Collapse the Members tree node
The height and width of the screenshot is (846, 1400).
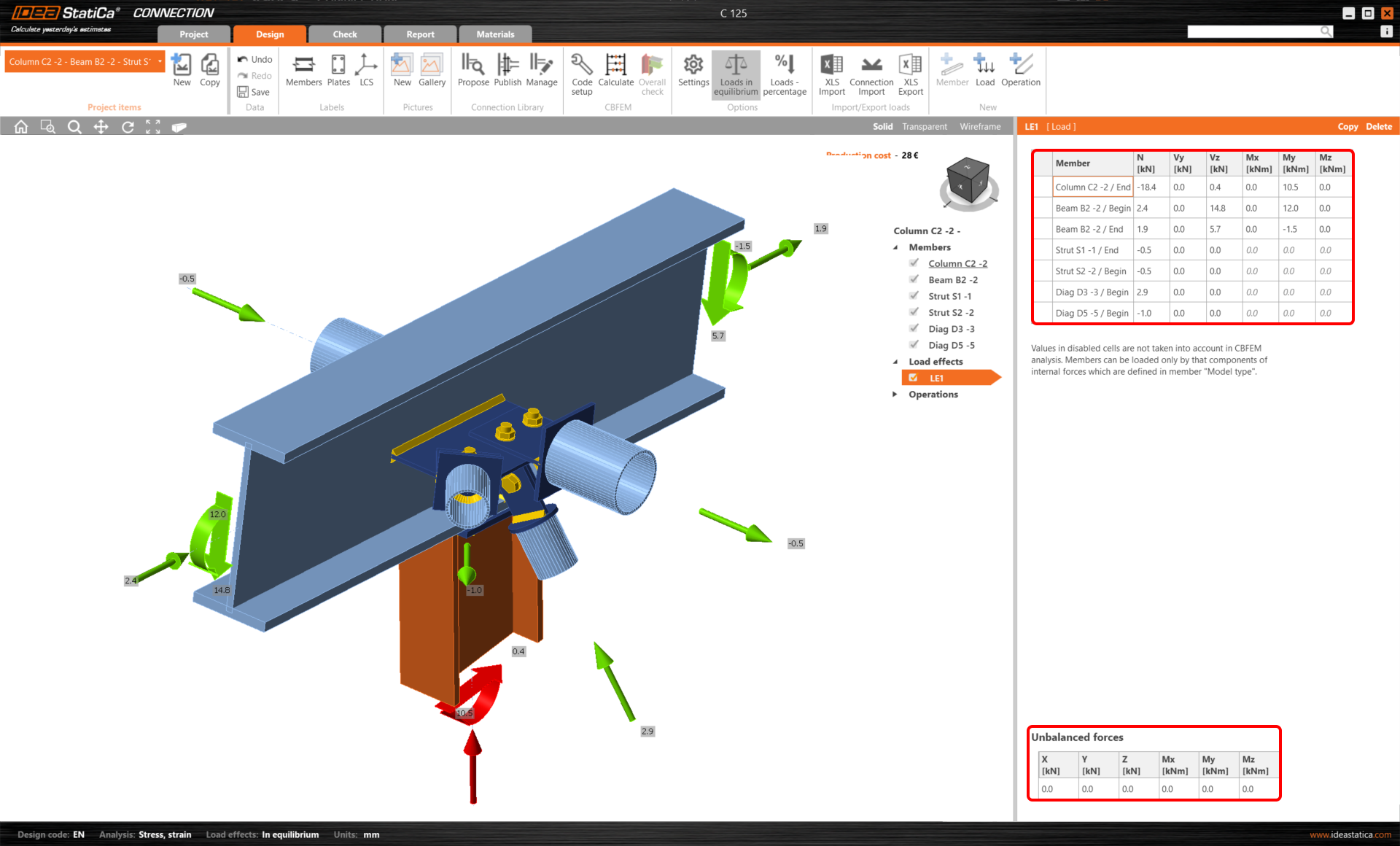point(895,247)
